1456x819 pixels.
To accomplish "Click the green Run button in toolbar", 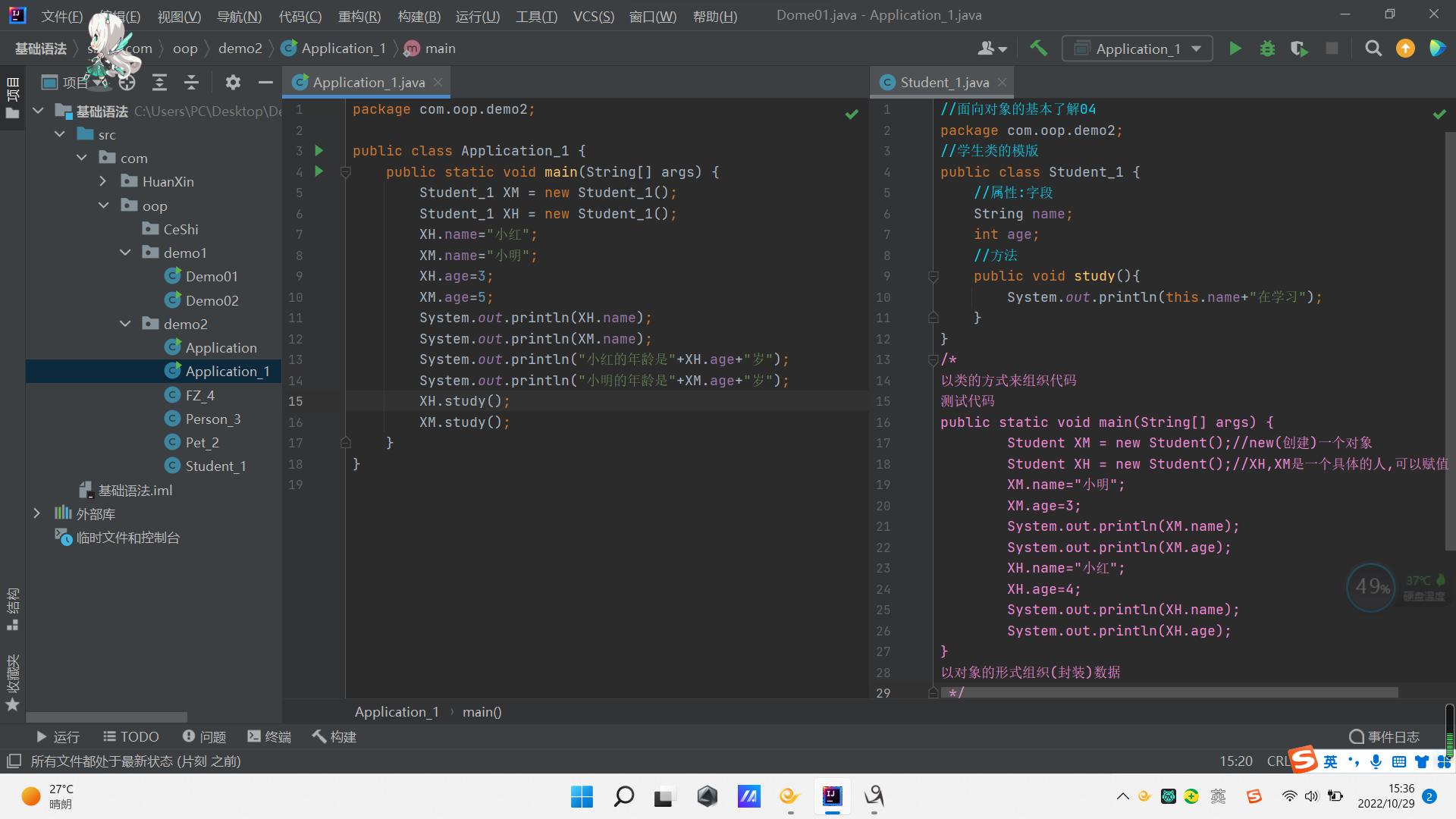I will (x=1235, y=49).
